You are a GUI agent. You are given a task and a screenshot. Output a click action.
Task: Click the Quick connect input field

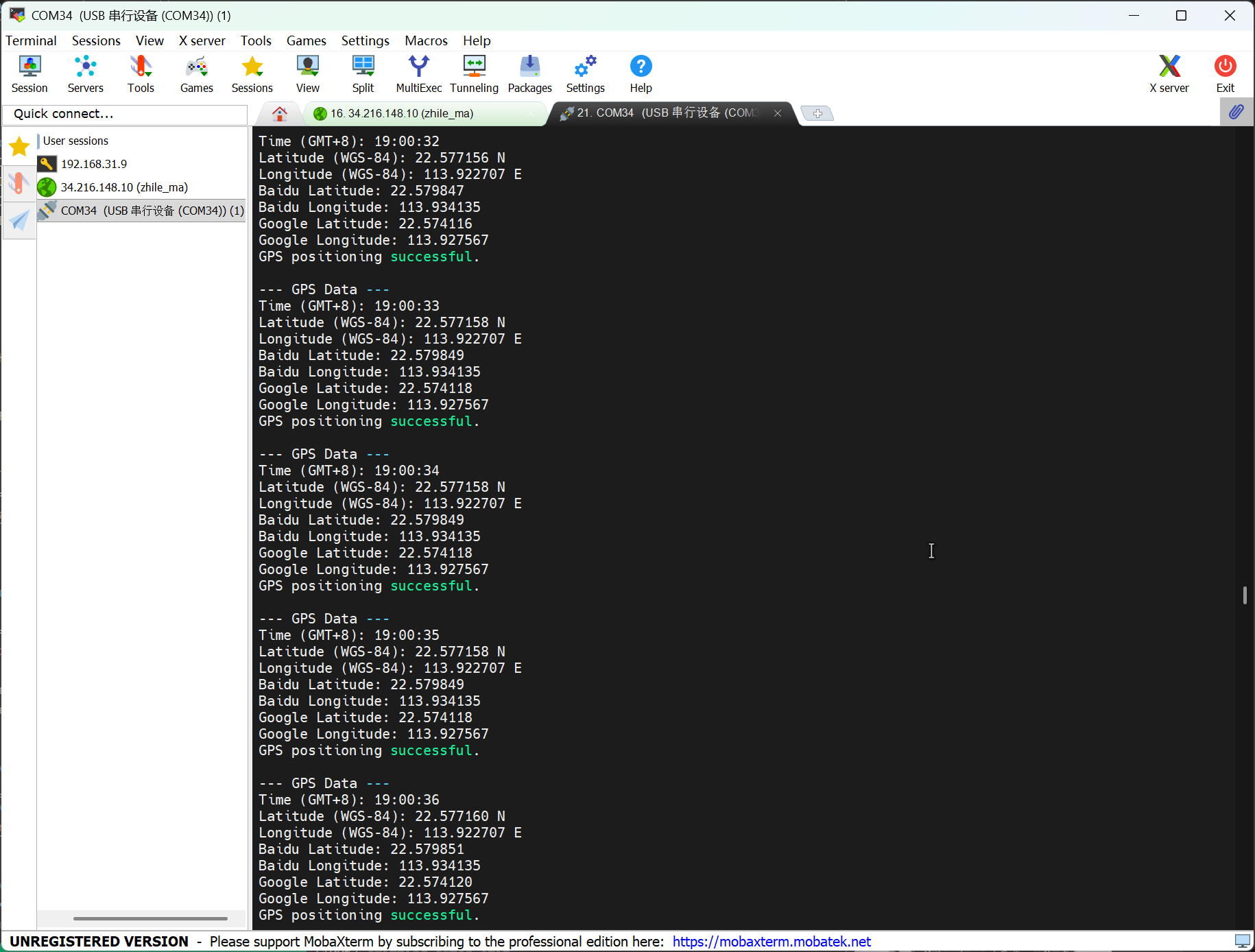tap(125, 114)
